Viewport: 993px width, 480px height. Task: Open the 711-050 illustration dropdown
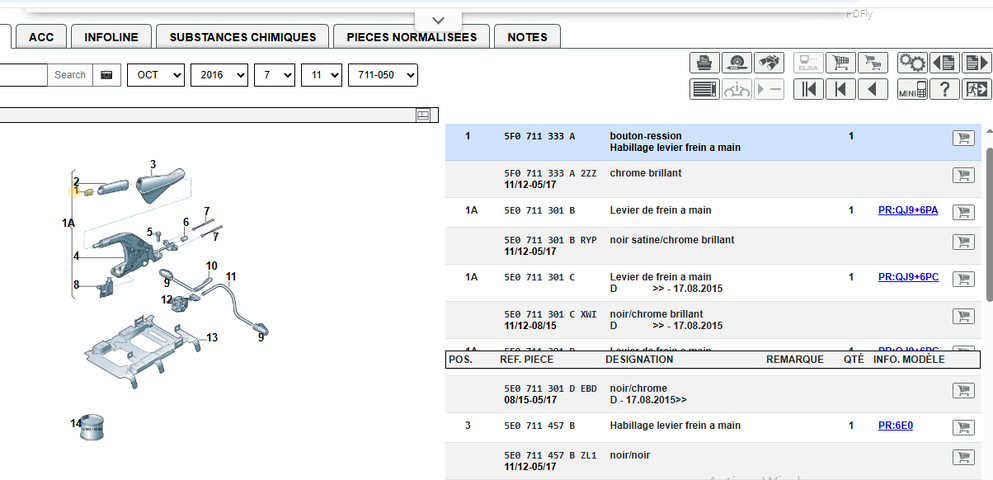tap(382, 75)
